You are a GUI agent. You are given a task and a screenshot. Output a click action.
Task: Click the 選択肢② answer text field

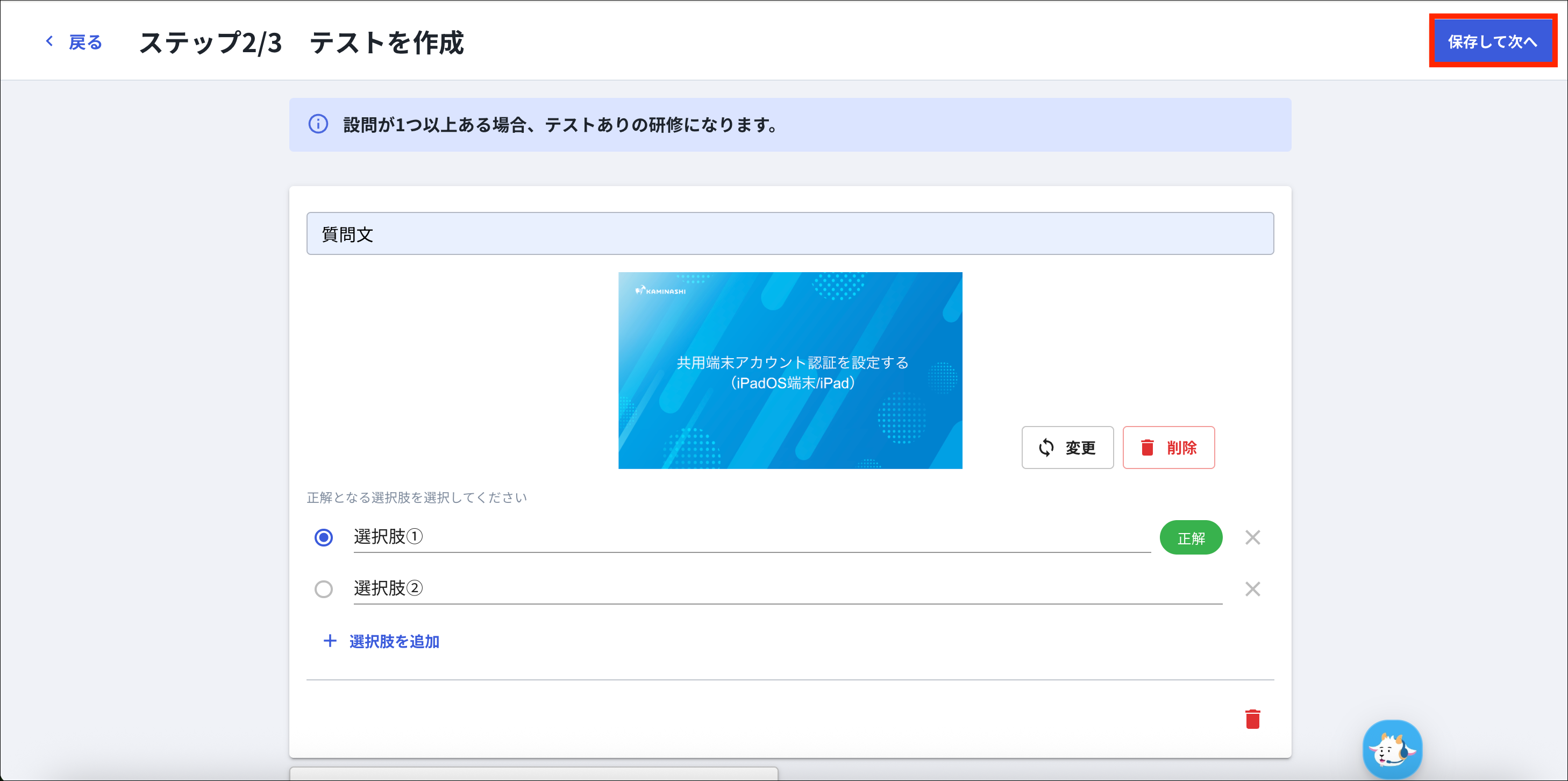point(787,588)
